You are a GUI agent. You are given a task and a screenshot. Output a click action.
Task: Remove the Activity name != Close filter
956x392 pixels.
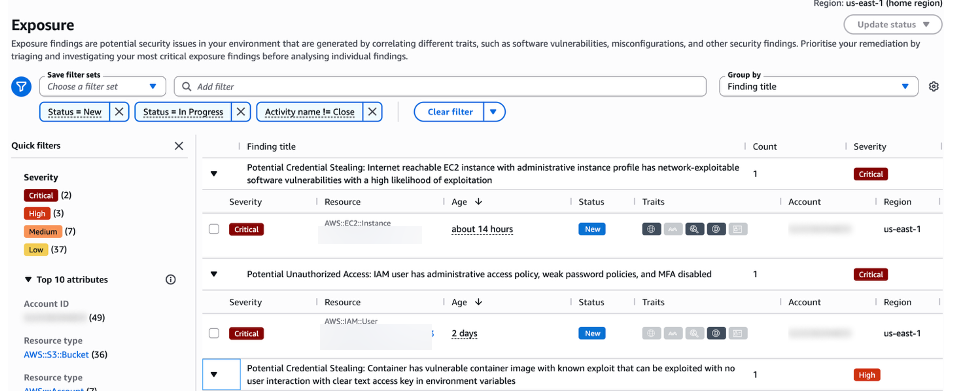[373, 112]
